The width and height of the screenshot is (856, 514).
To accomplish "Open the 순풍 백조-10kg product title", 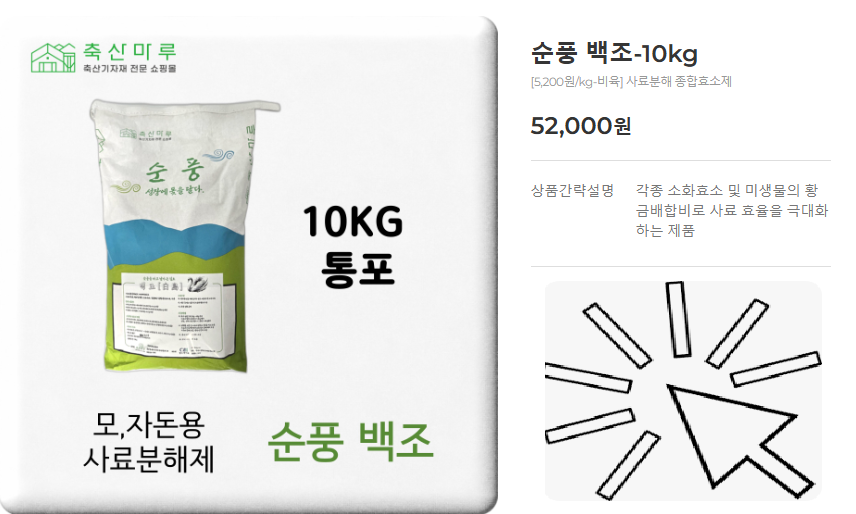I will (x=614, y=53).
